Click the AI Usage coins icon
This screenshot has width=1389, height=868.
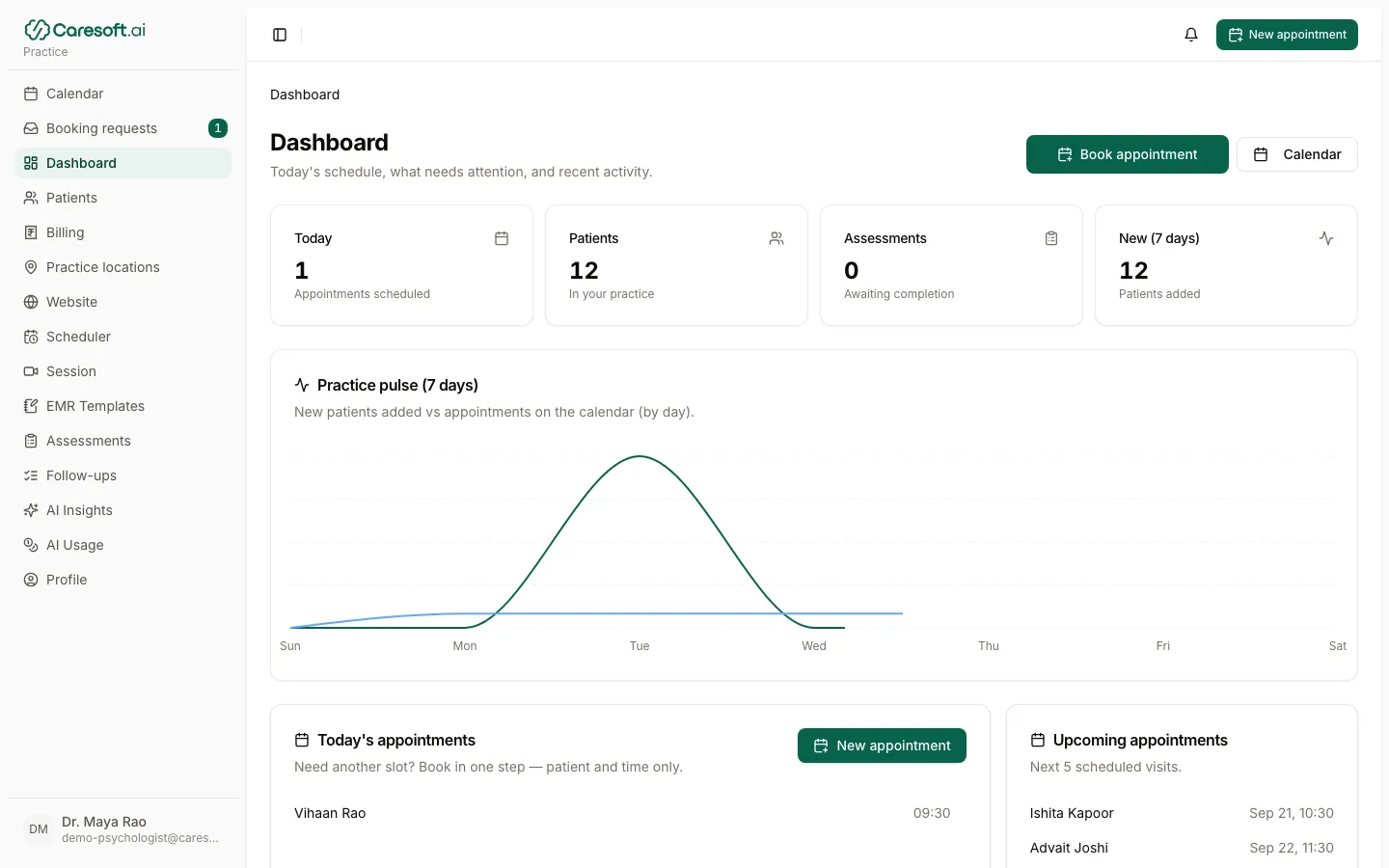(31, 545)
